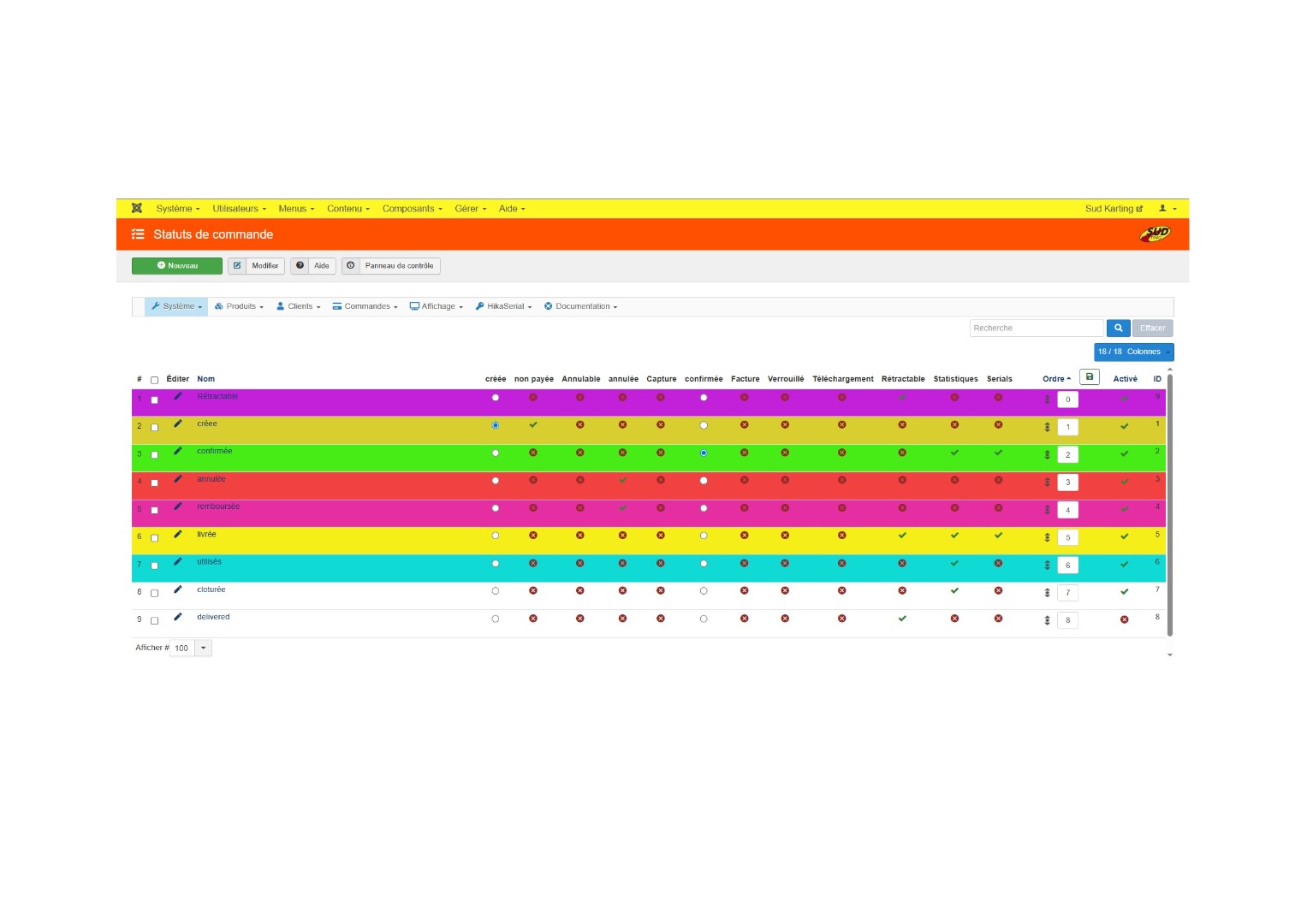Open the Menus top menu
Image resolution: width=1307 pixels, height=924 pixels.
[296, 209]
